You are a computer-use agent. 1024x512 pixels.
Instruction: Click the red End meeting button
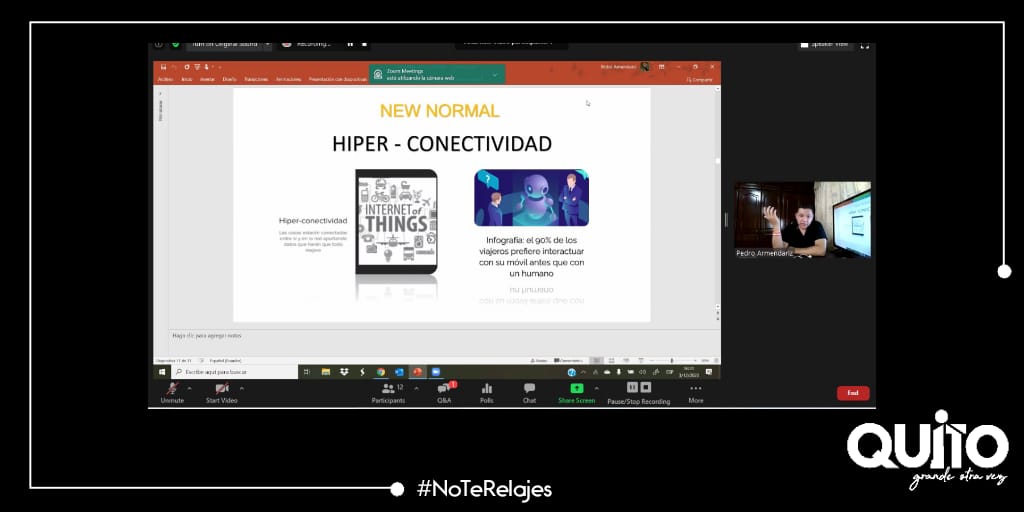point(852,393)
